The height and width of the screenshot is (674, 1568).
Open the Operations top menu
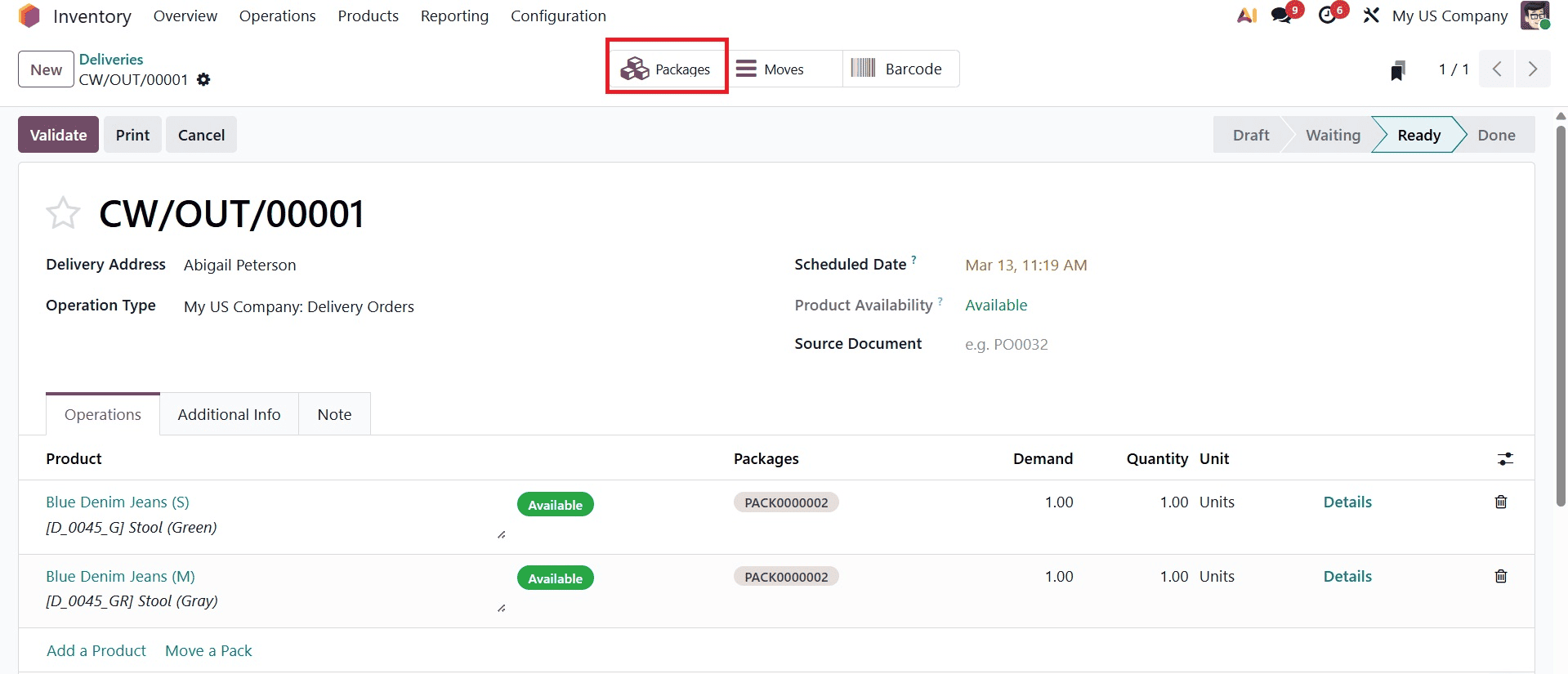pos(277,16)
